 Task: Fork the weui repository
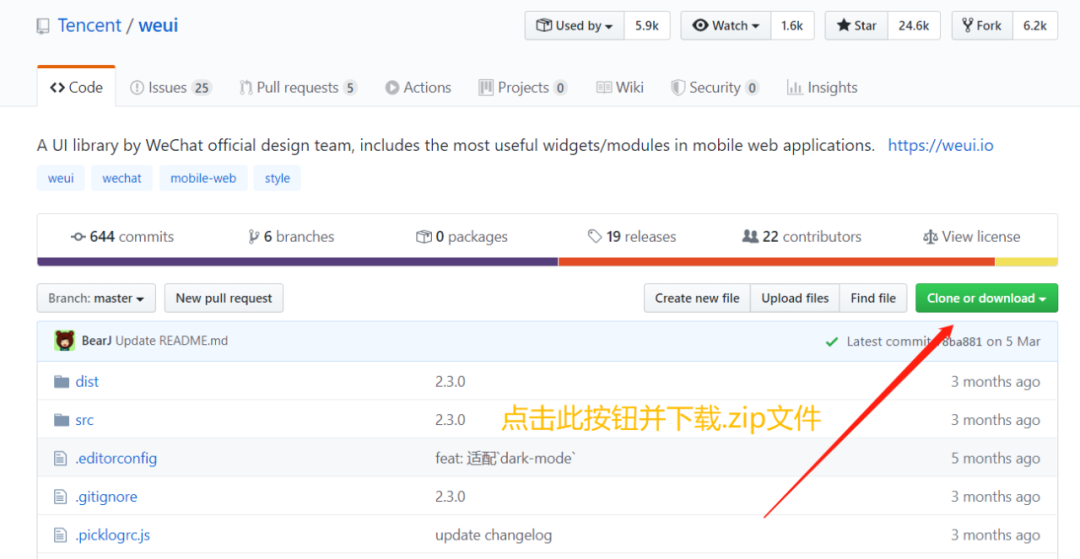pos(982,25)
